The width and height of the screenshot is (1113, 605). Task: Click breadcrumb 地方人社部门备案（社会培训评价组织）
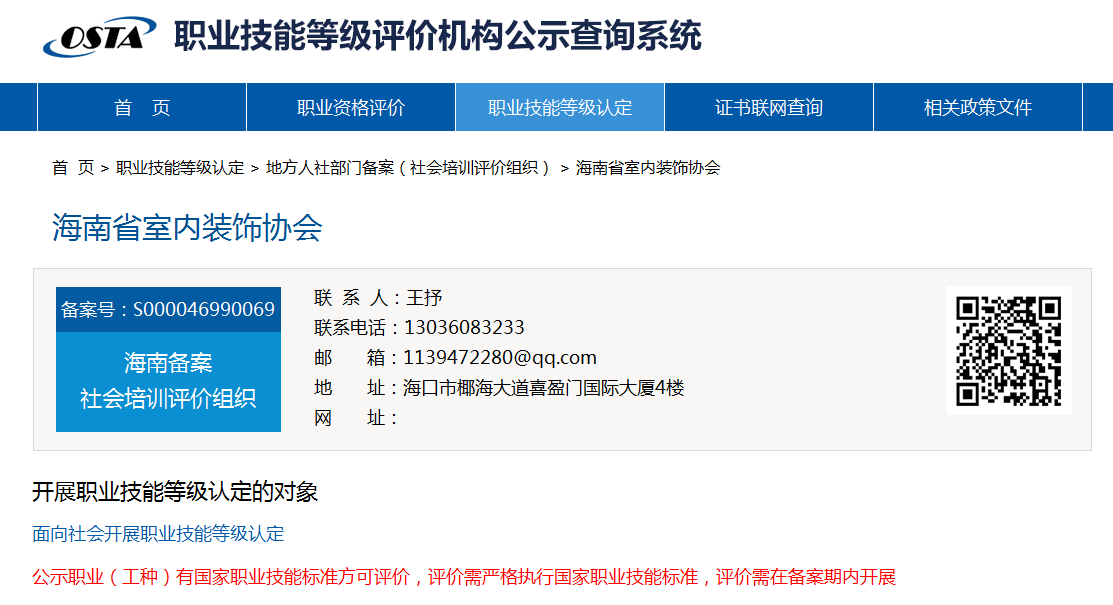[x=408, y=168]
